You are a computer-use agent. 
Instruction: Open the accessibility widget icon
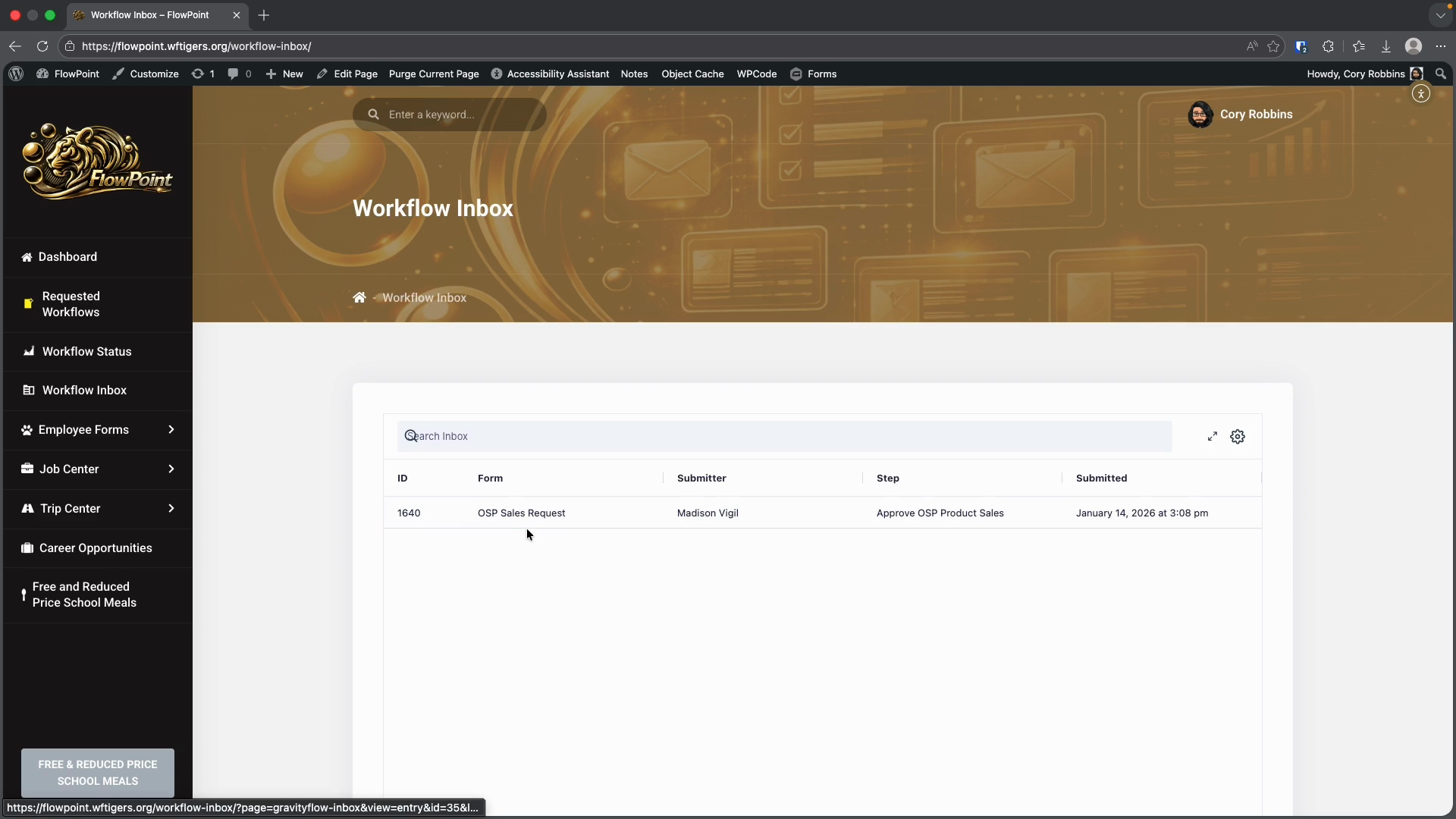(x=1421, y=94)
